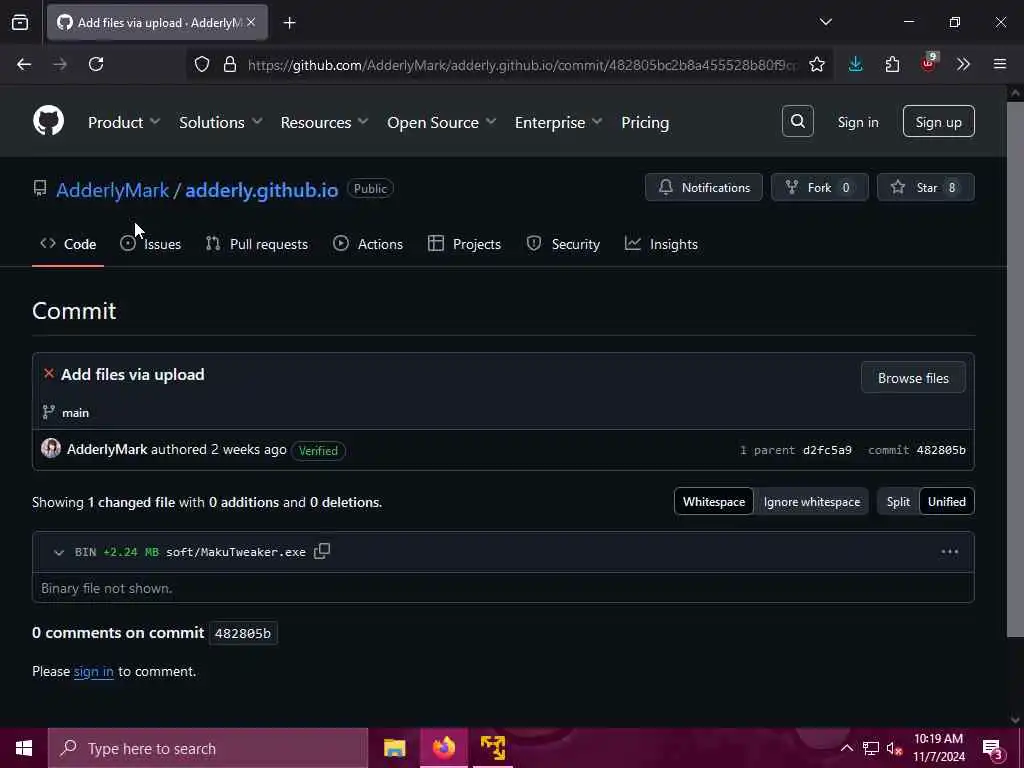Click the Notifications button
The image size is (1024, 768).
click(x=703, y=187)
